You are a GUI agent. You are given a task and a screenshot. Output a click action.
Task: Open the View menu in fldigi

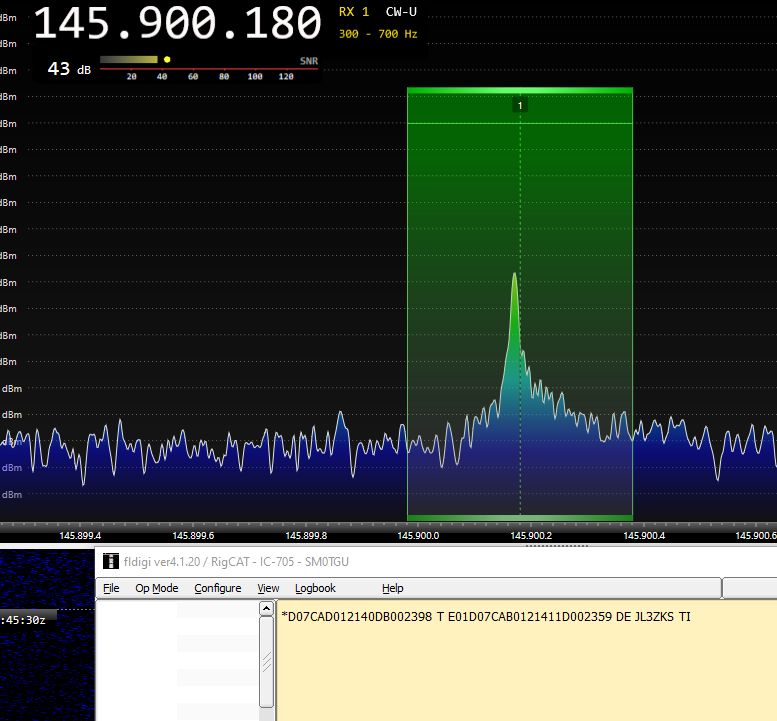[x=268, y=588]
